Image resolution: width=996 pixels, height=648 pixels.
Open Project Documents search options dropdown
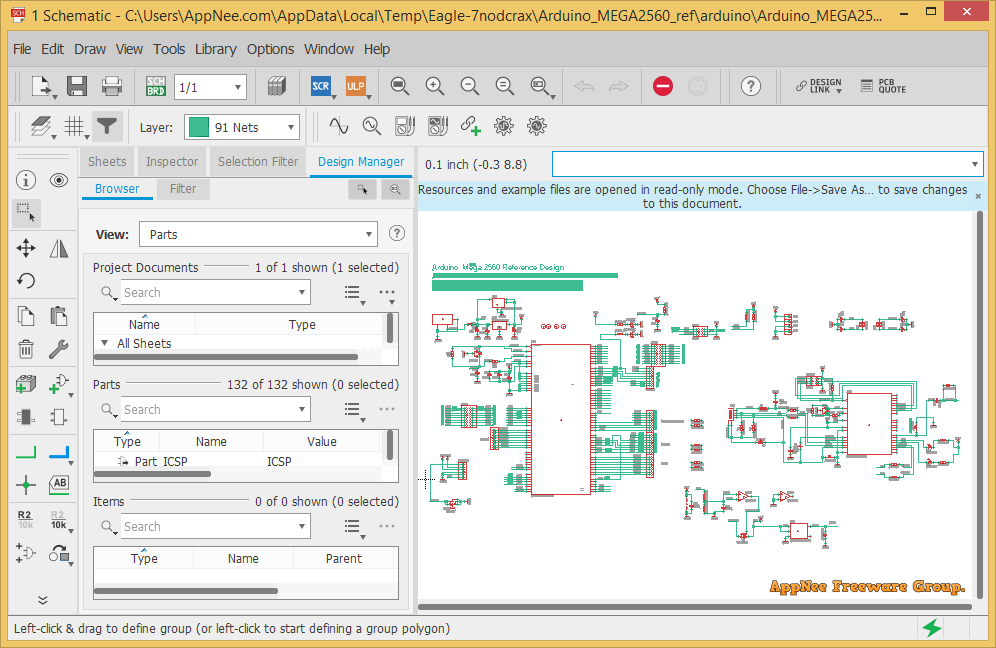point(302,292)
